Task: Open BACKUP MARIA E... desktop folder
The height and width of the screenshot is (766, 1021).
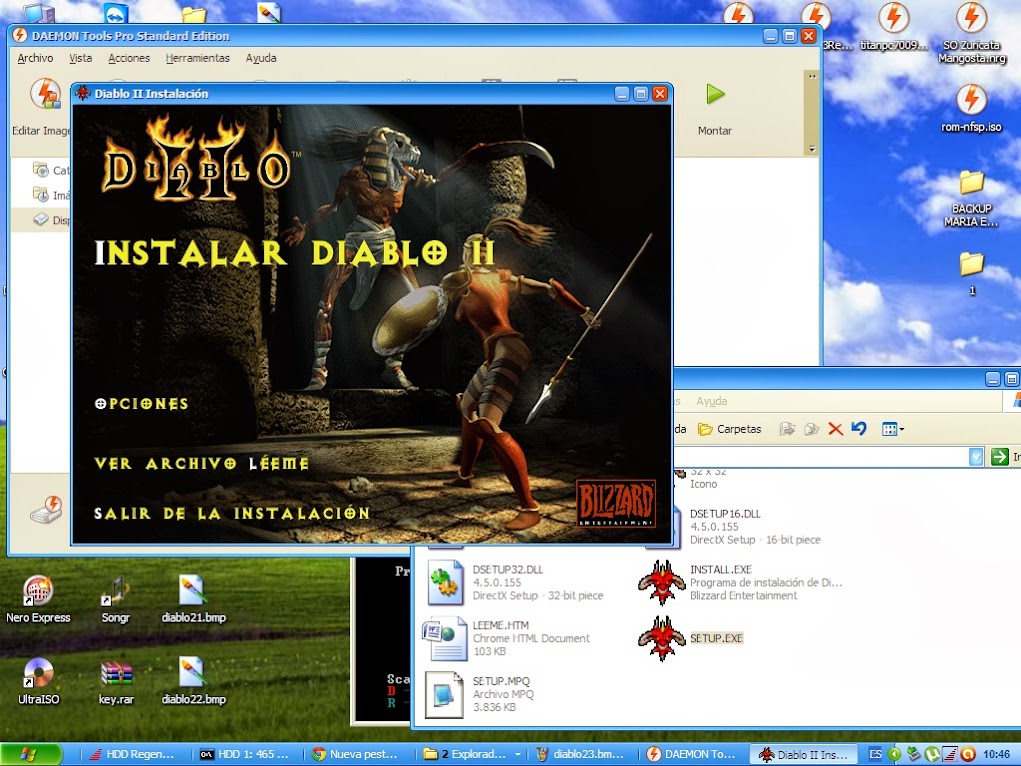Action: (971, 198)
